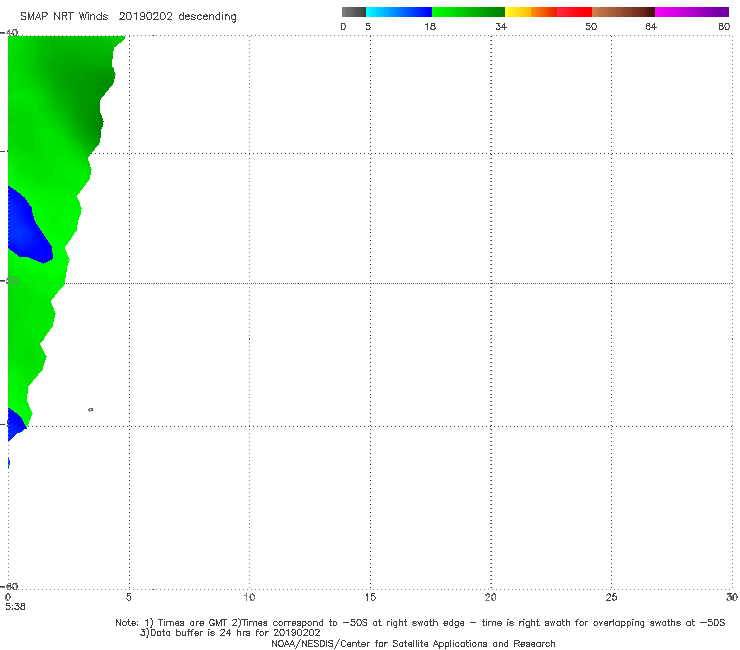
Task: Click the small blue patch near -55 latitude
Action: click(15, 425)
